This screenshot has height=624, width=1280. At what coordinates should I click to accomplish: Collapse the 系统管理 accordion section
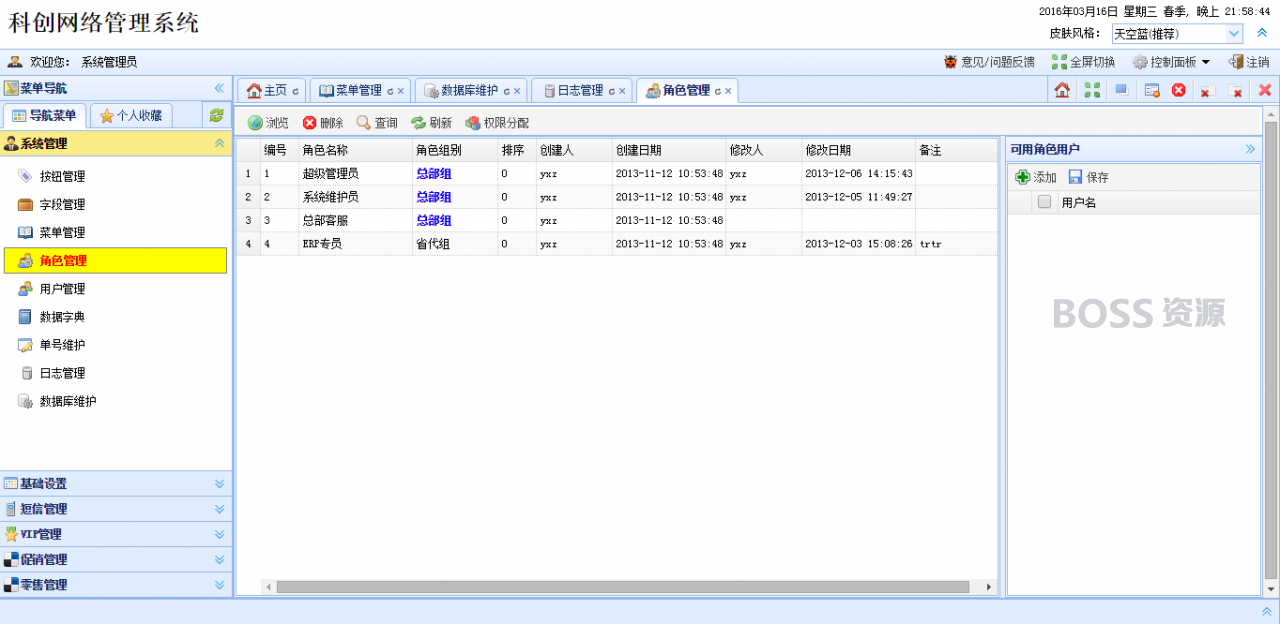tap(219, 144)
